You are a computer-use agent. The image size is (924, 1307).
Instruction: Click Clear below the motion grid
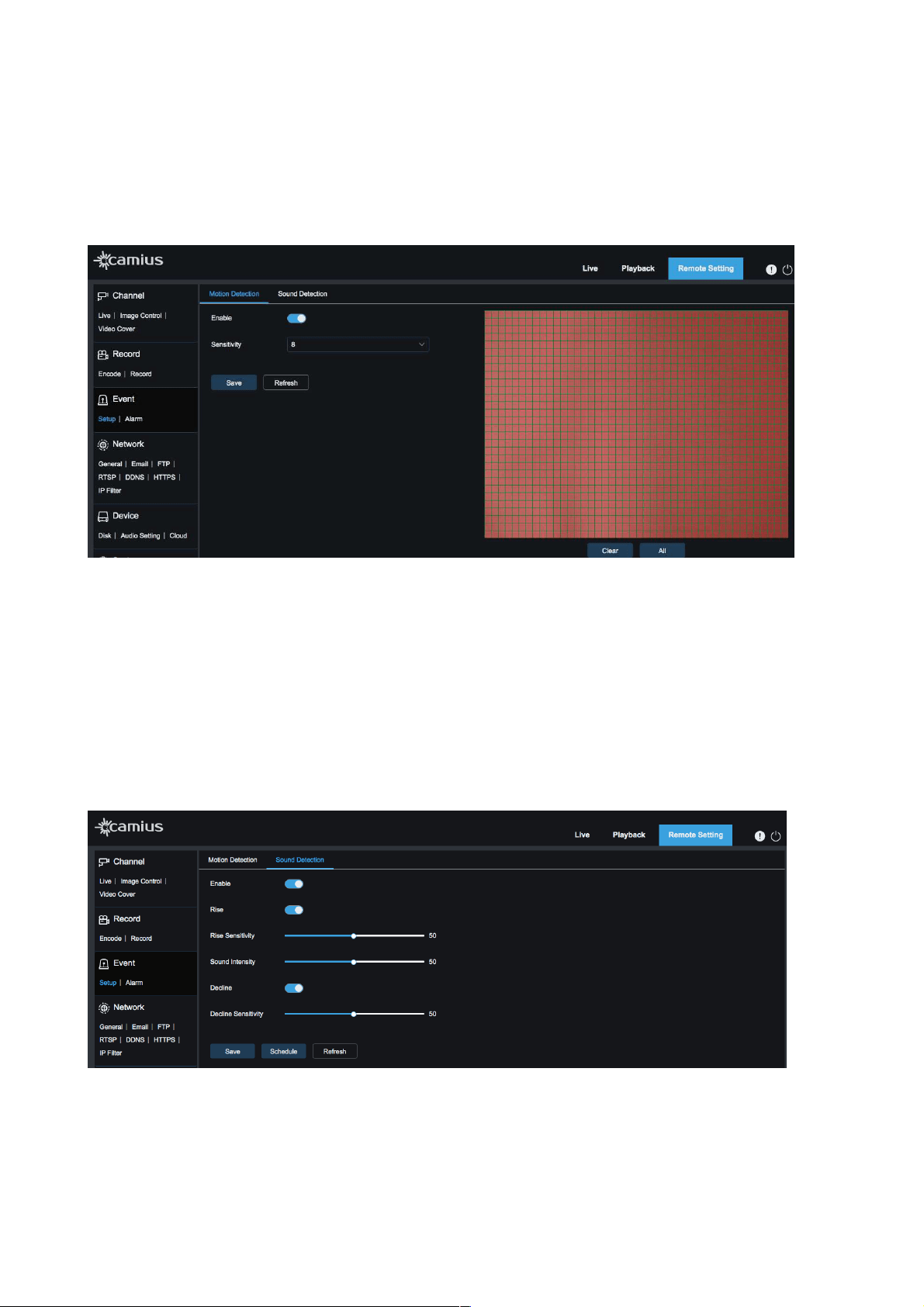pos(610,551)
